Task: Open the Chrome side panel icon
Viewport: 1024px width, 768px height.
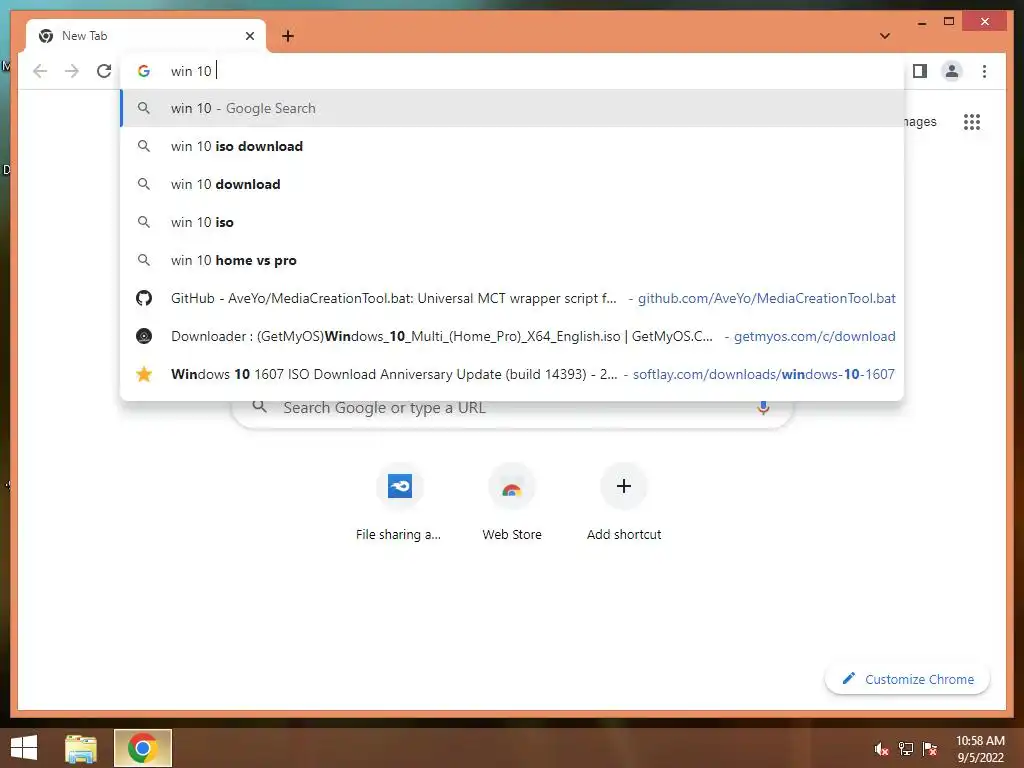Action: 920,71
